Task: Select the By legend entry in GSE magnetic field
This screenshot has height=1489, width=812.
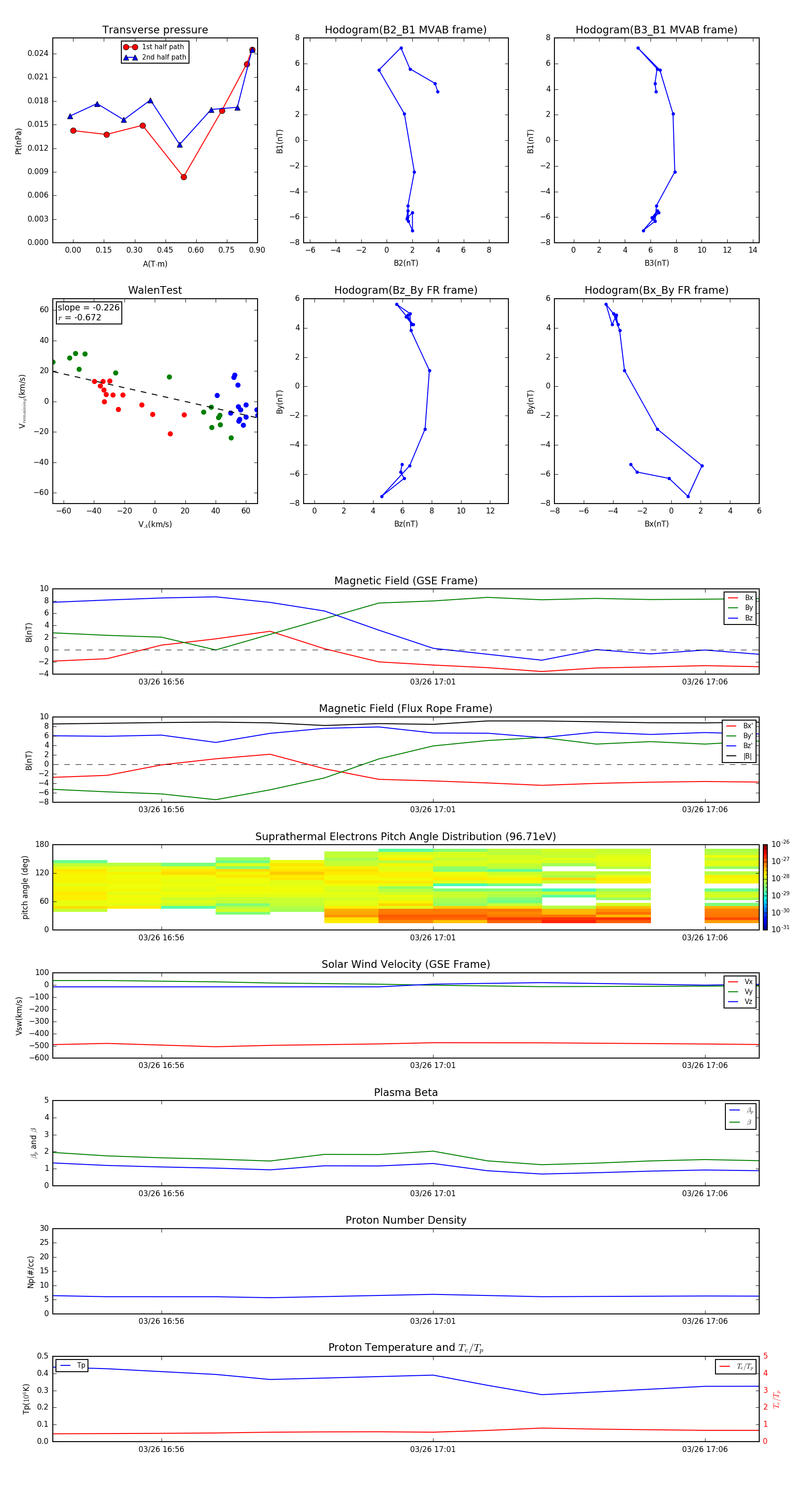Action: pos(740,607)
